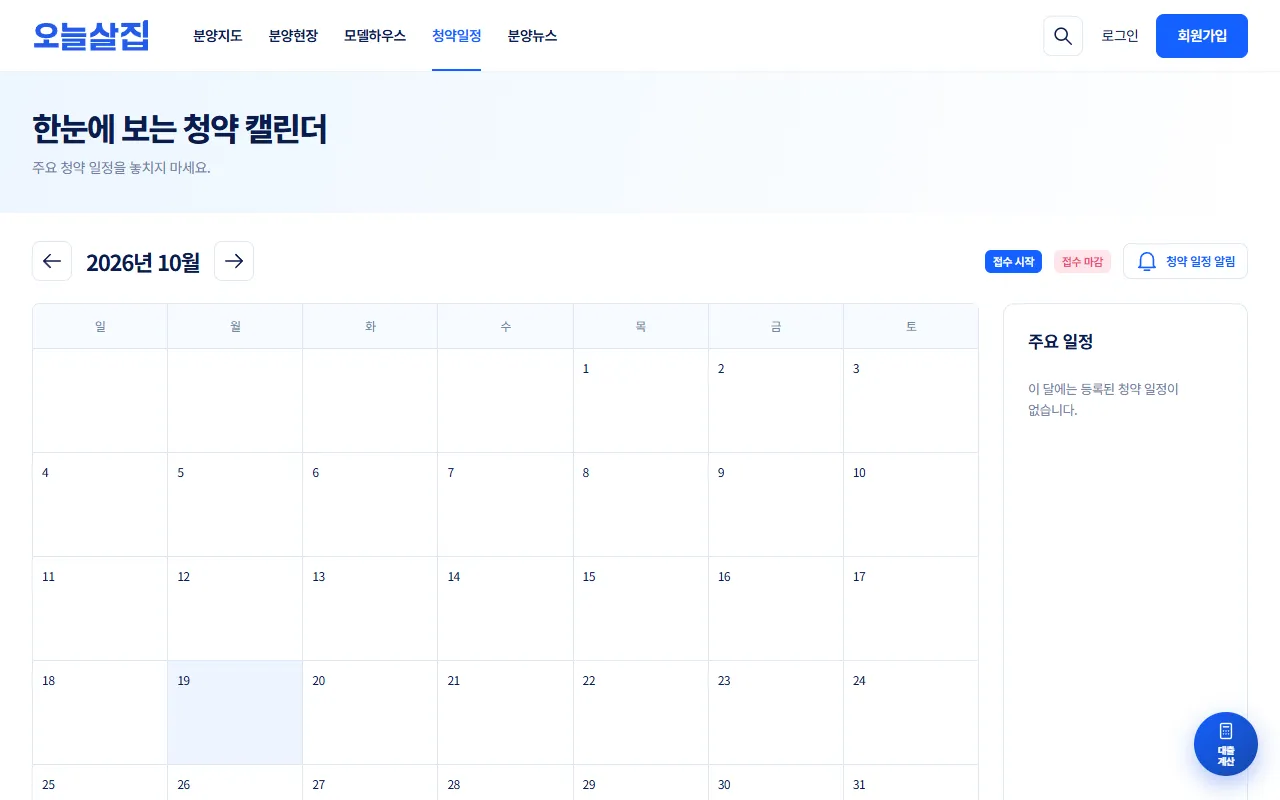Select date 14 on the calendar
The image size is (1280, 800).
click(x=505, y=608)
